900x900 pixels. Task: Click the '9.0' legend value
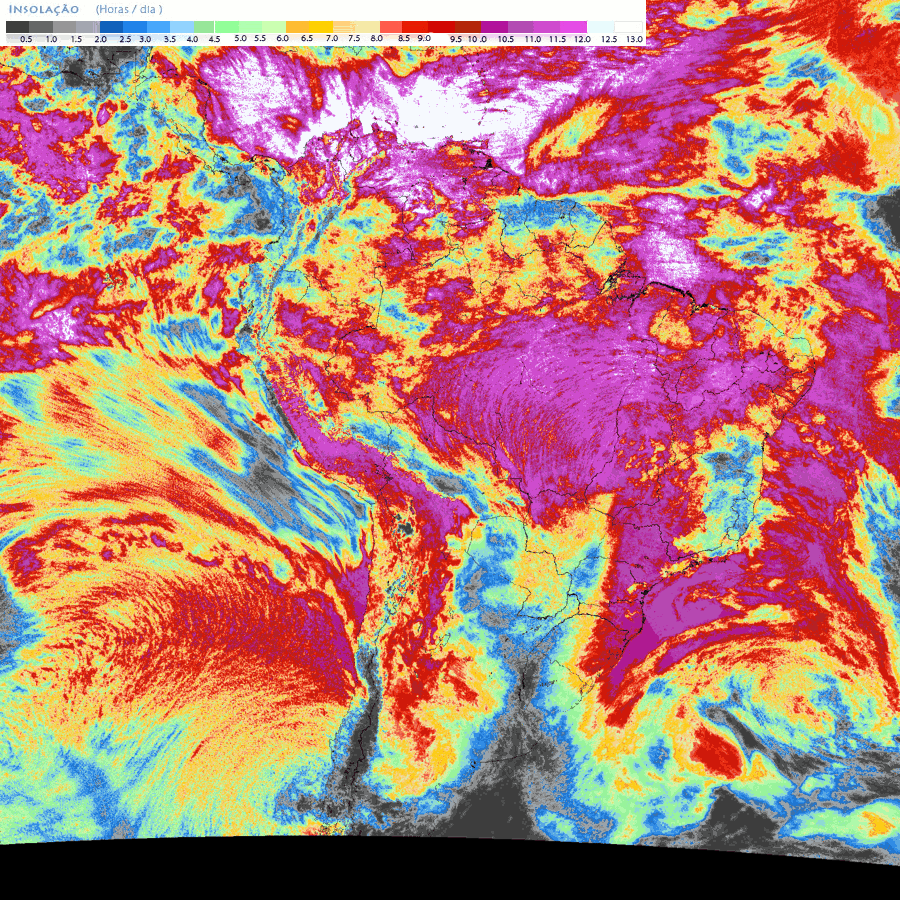coord(424,38)
